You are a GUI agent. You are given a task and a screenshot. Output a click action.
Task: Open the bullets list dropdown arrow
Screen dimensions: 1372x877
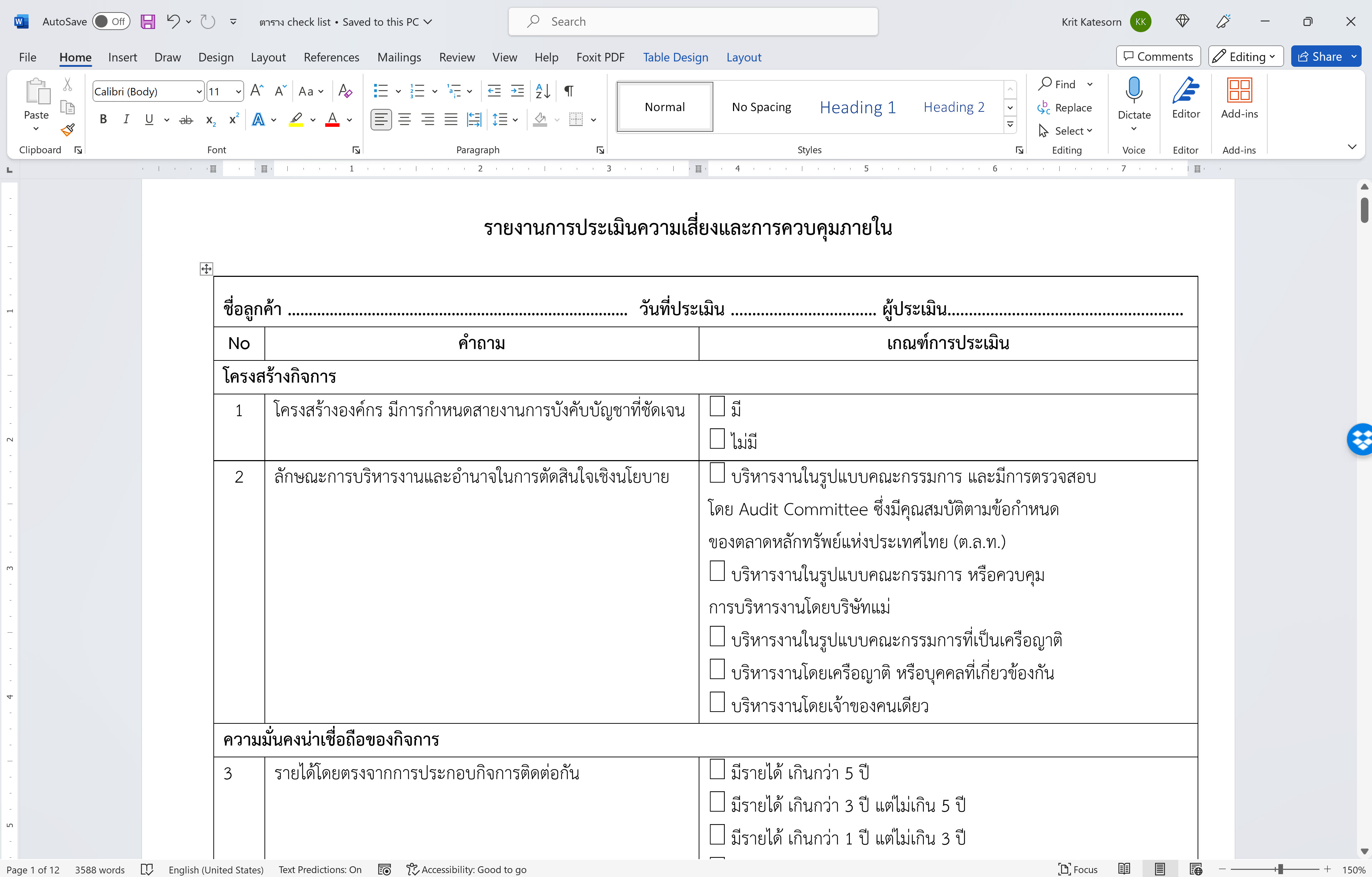tap(398, 91)
